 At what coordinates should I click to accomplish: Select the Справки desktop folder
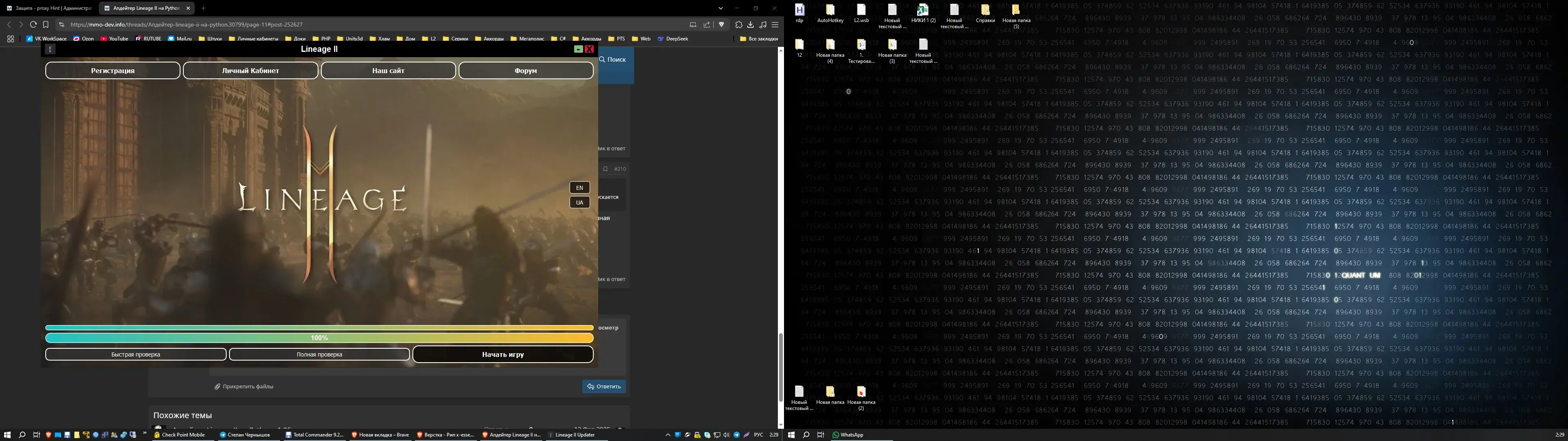coord(985,13)
